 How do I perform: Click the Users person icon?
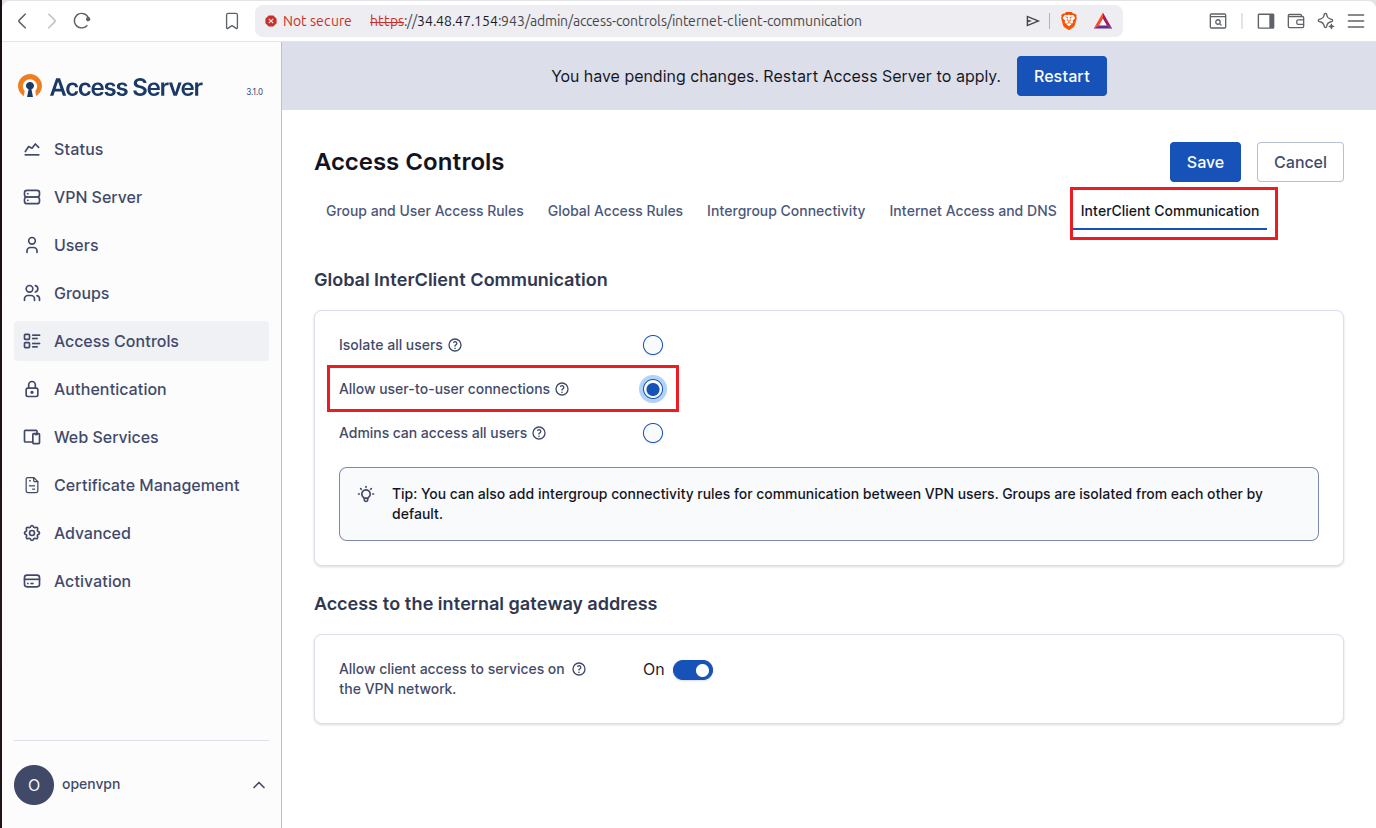tap(32, 245)
